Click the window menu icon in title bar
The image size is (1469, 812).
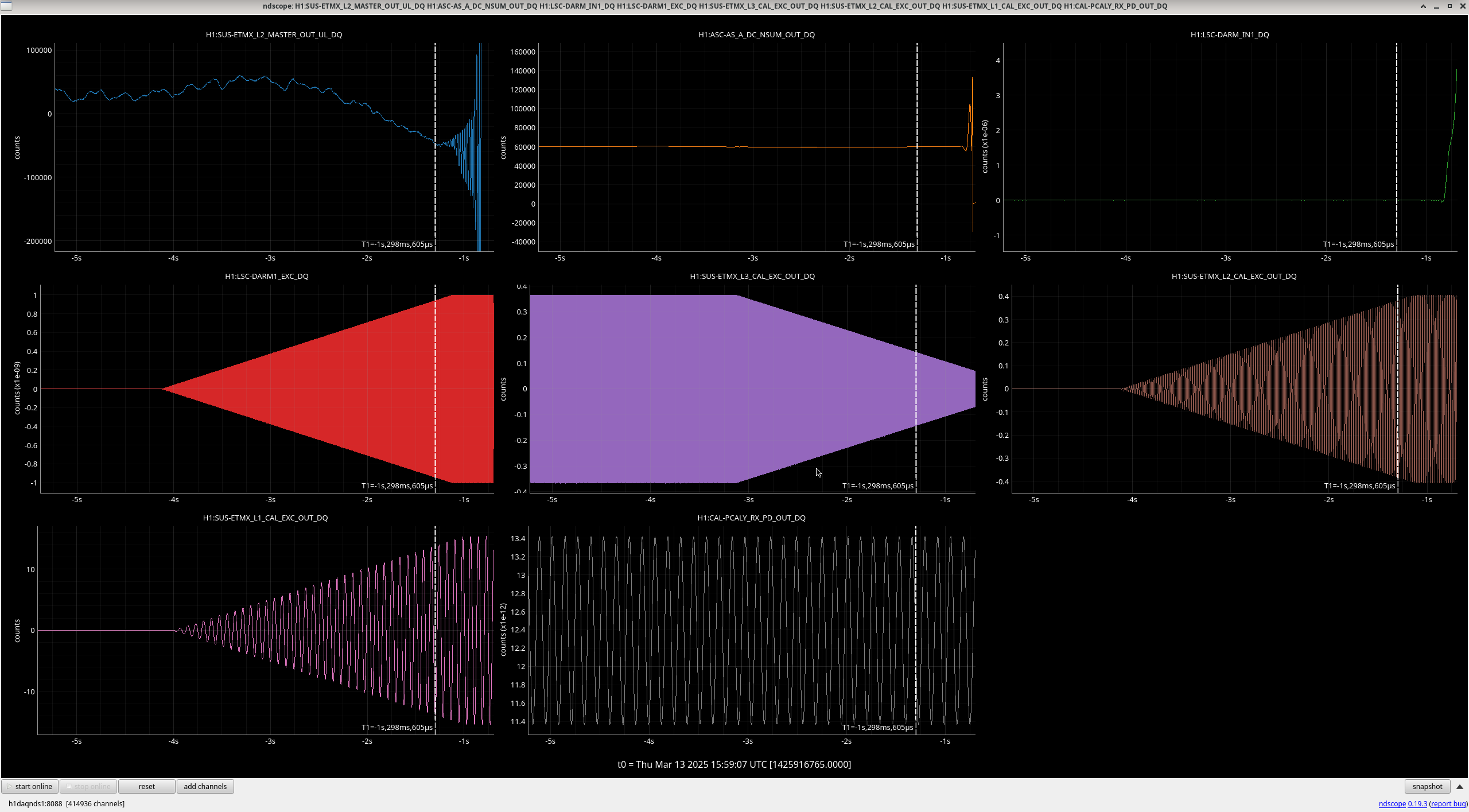point(5,6)
